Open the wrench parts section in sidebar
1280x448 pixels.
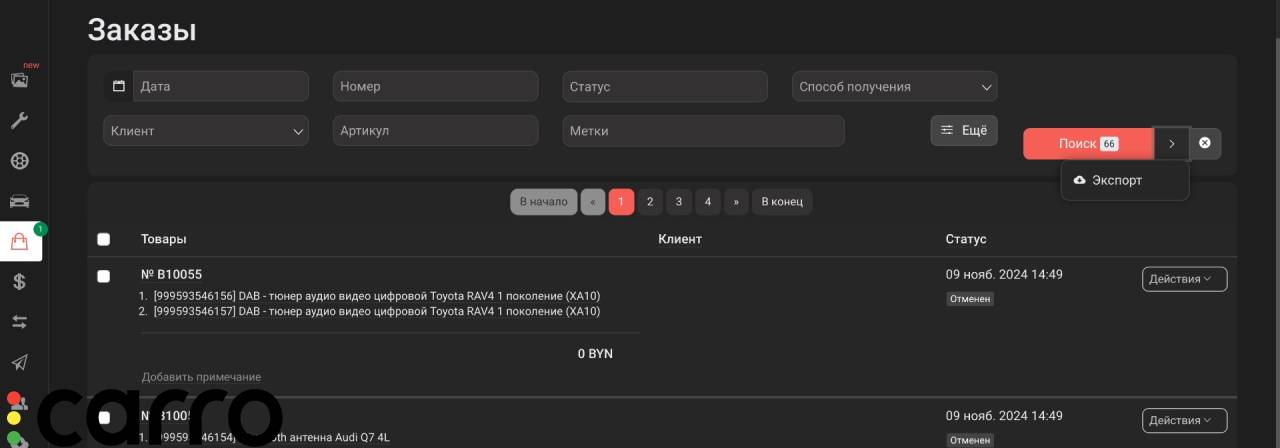(19, 121)
